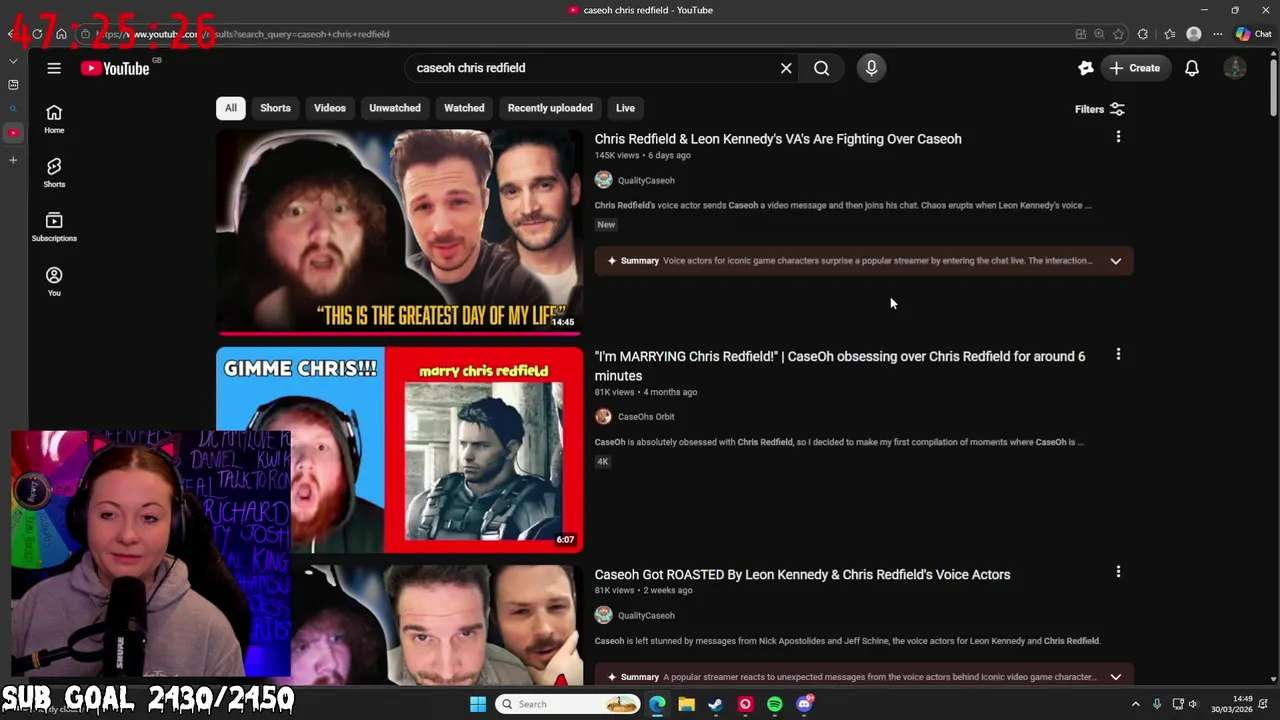Reload the page with the browser refresh icon
The image size is (1280, 720).
coord(37,34)
